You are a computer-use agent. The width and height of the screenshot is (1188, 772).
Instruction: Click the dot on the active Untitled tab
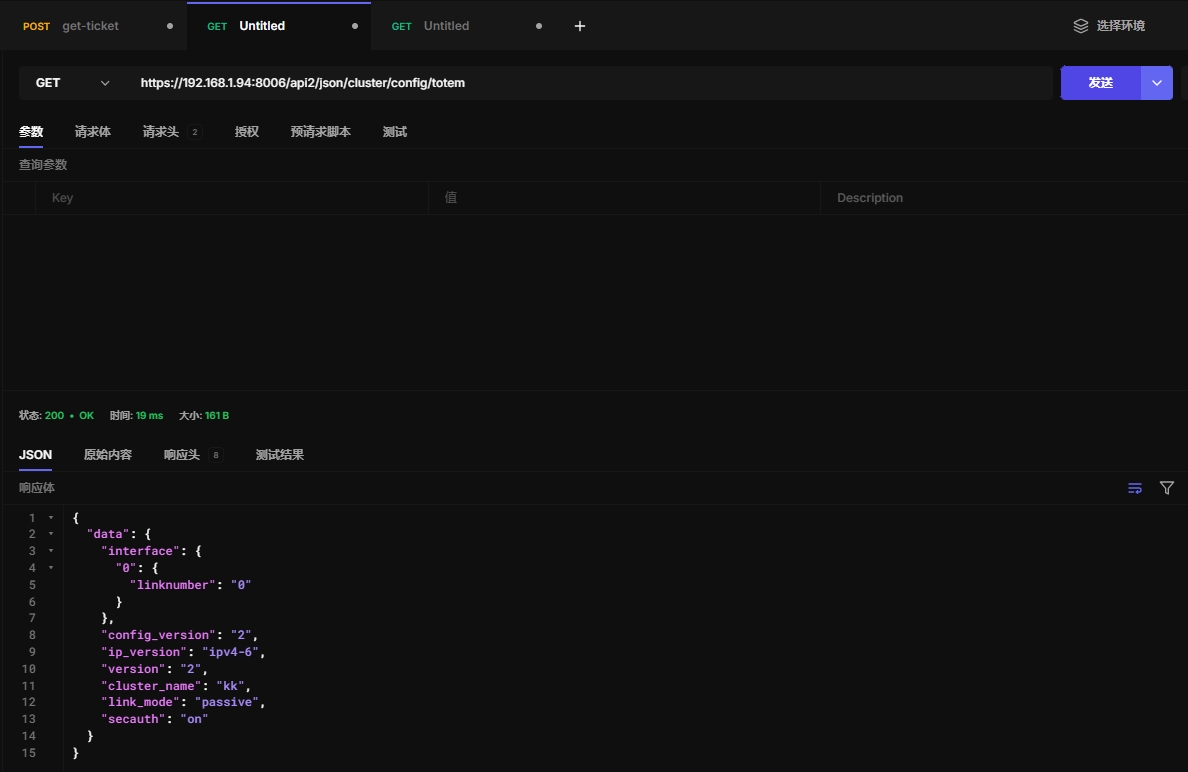(x=355, y=26)
